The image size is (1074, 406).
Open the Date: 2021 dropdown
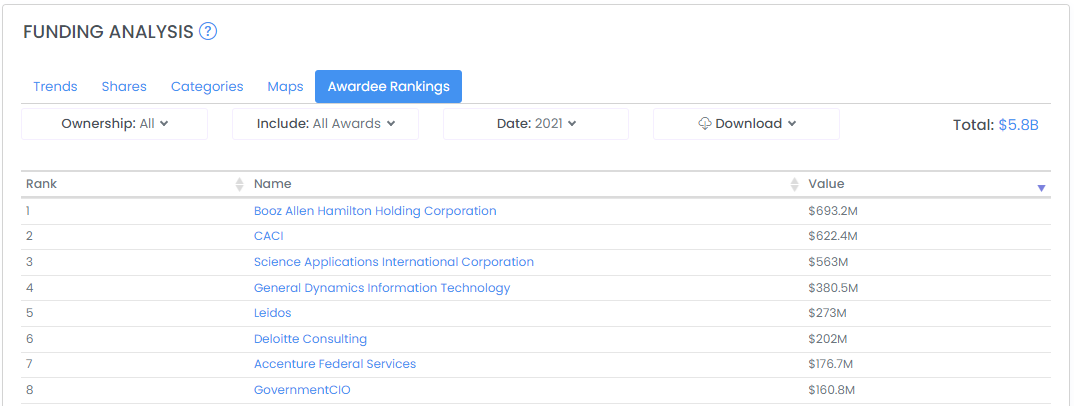point(536,124)
